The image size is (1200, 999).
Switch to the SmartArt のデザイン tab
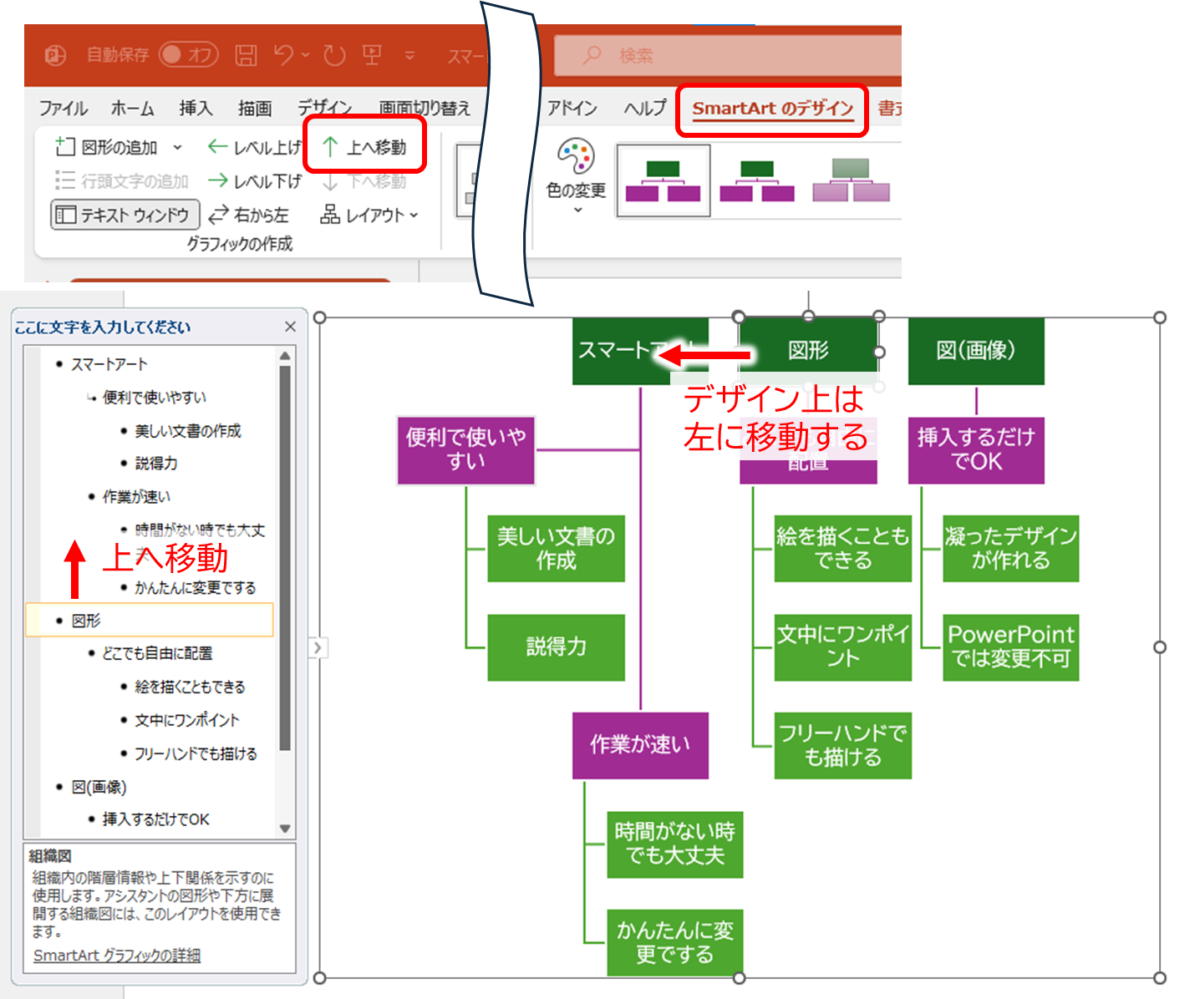coord(771,108)
